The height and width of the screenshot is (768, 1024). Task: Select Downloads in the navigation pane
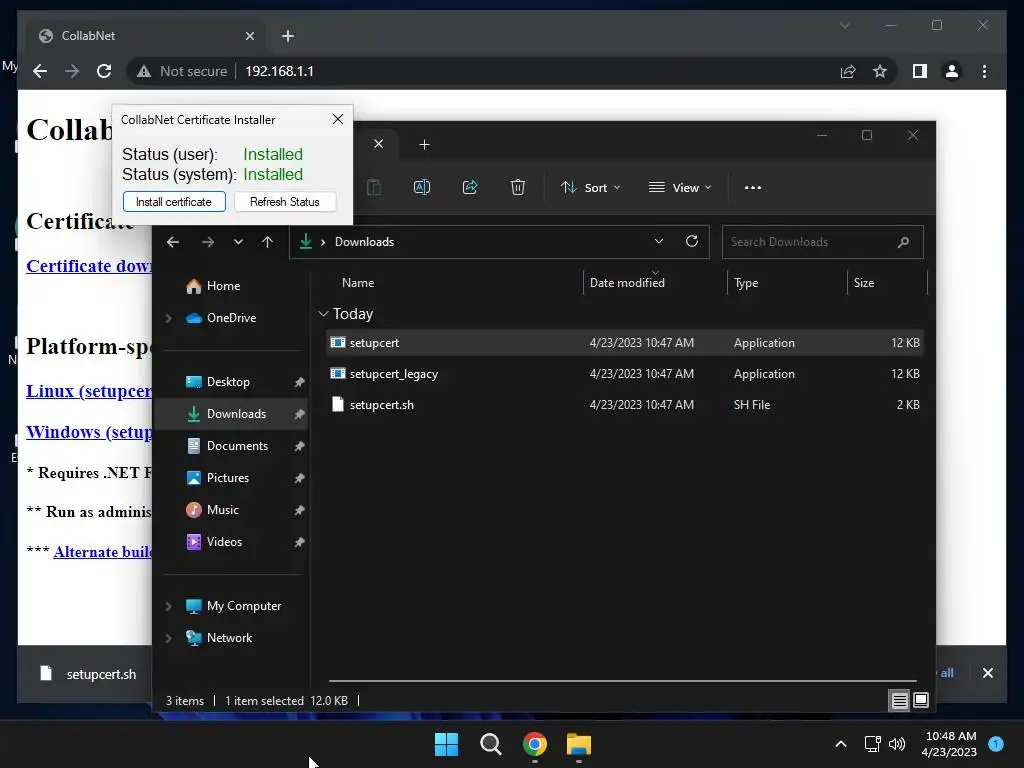coord(231,414)
